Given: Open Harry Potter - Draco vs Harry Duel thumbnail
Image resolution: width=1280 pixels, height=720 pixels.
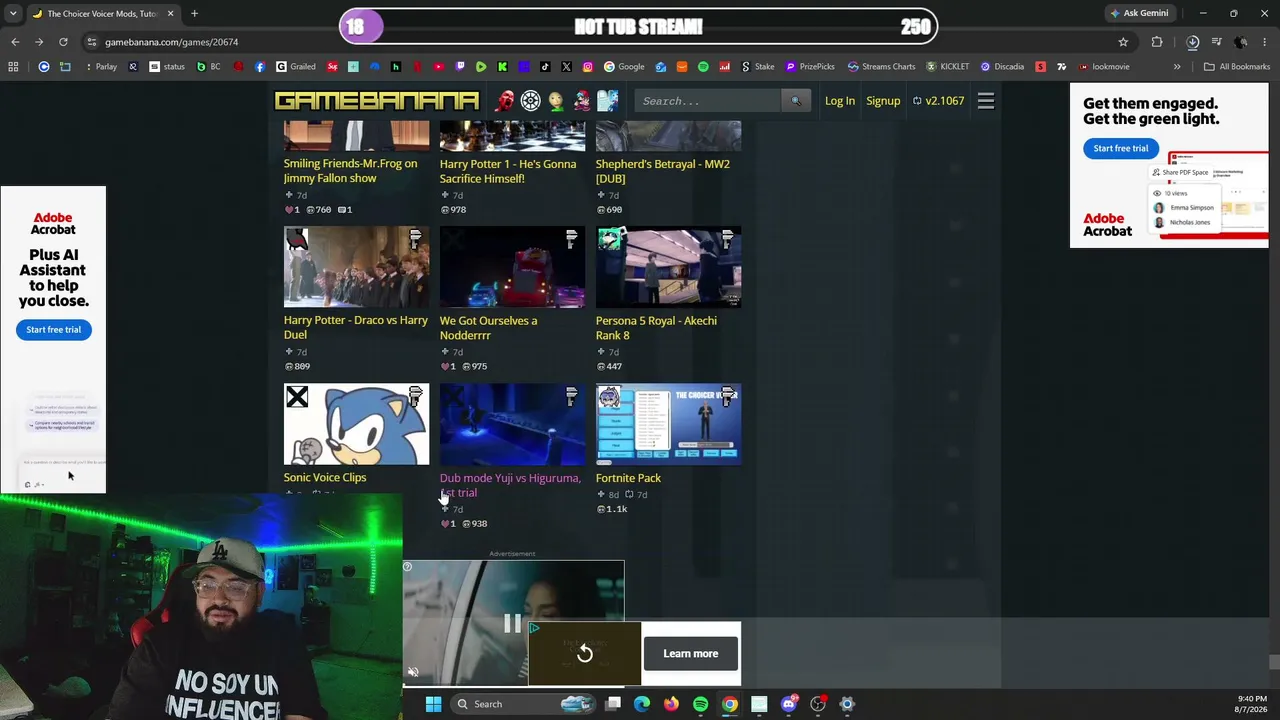Looking at the screenshot, I should coord(357,267).
